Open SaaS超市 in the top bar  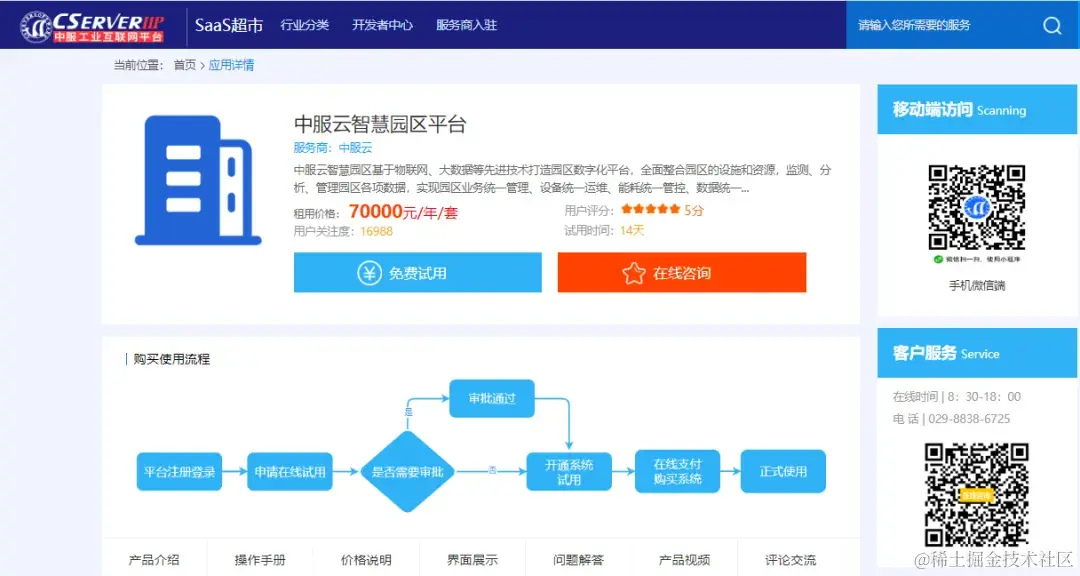click(229, 25)
